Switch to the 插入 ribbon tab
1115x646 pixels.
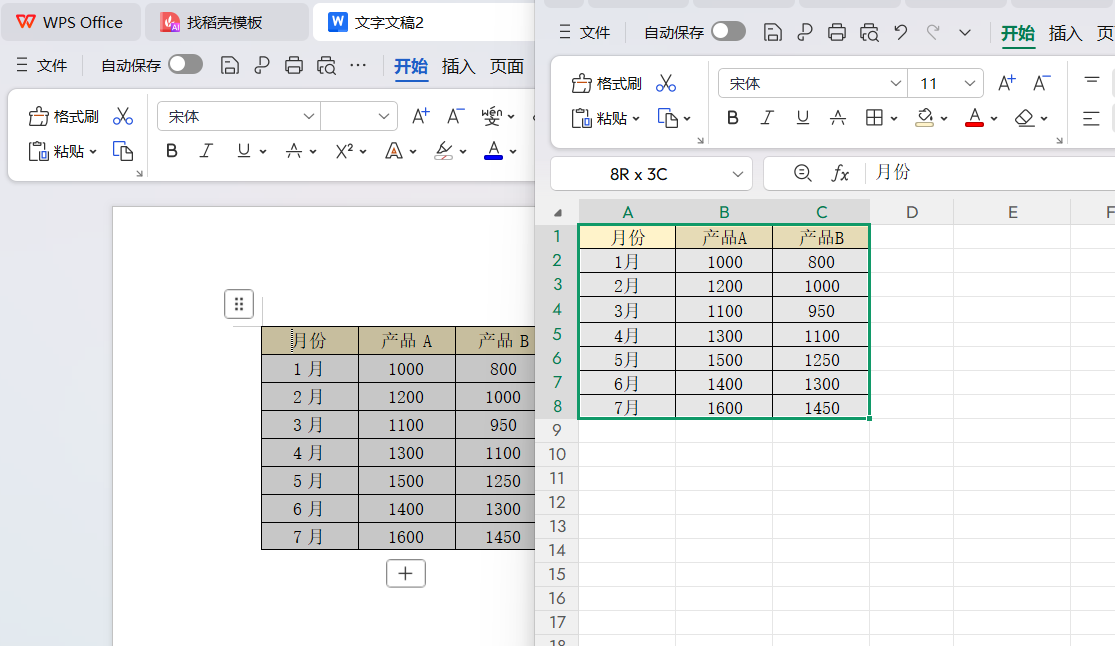click(x=1064, y=33)
